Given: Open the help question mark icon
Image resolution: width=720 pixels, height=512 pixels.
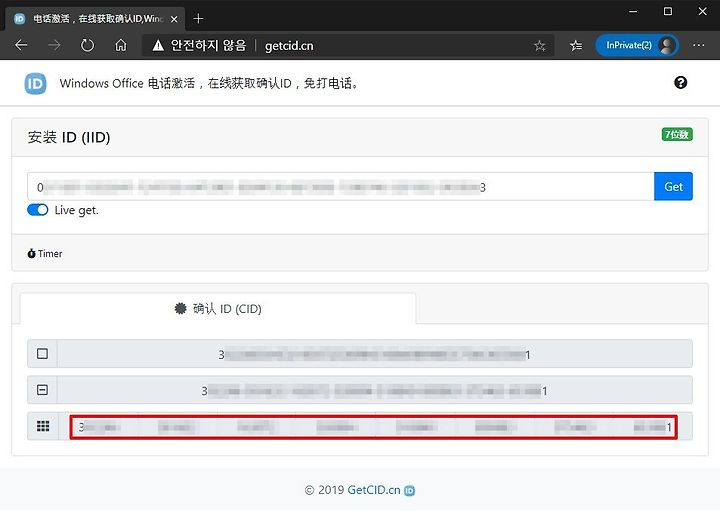Looking at the screenshot, I should pos(681,83).
